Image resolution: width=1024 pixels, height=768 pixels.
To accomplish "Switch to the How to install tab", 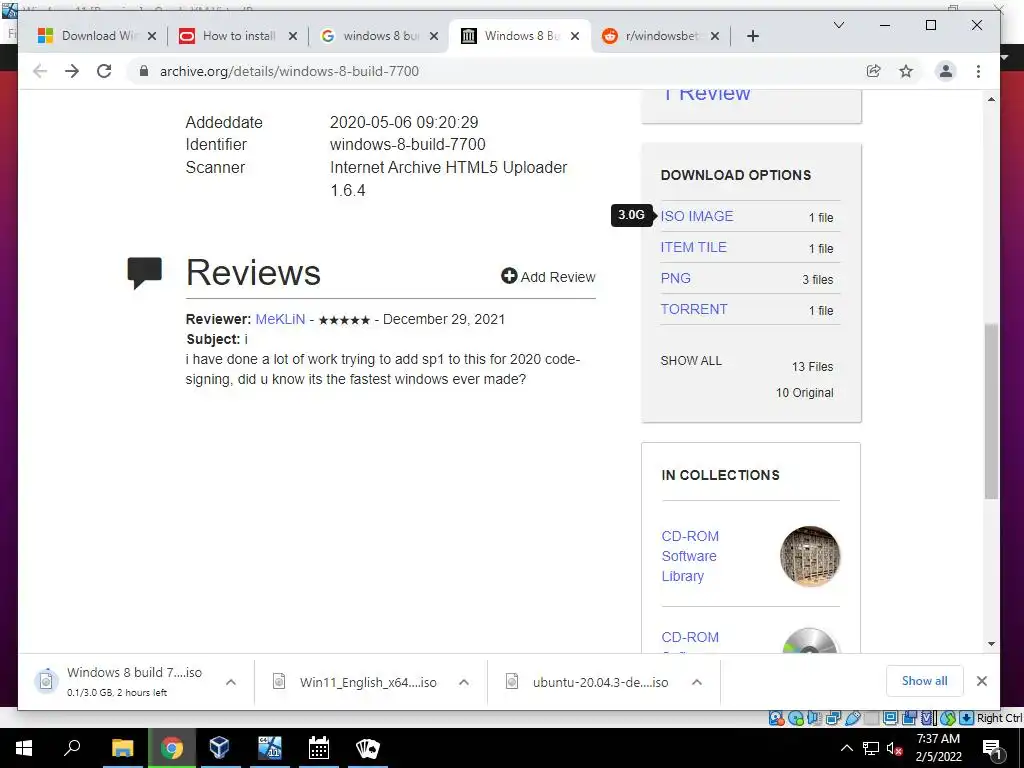I will coord(238,36).
